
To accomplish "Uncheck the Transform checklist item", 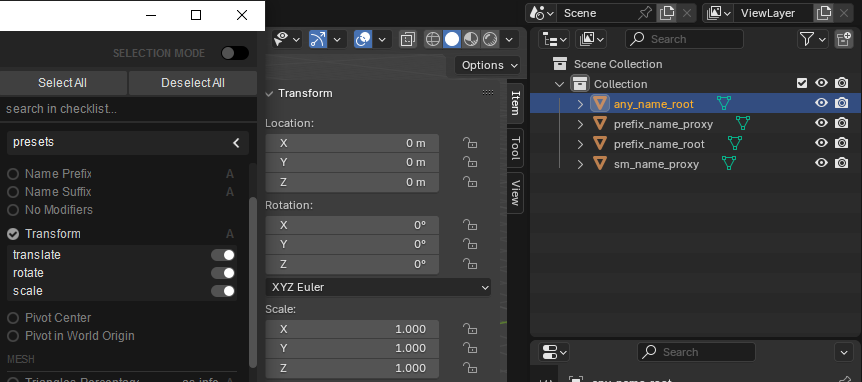I will tap(13, 234).
